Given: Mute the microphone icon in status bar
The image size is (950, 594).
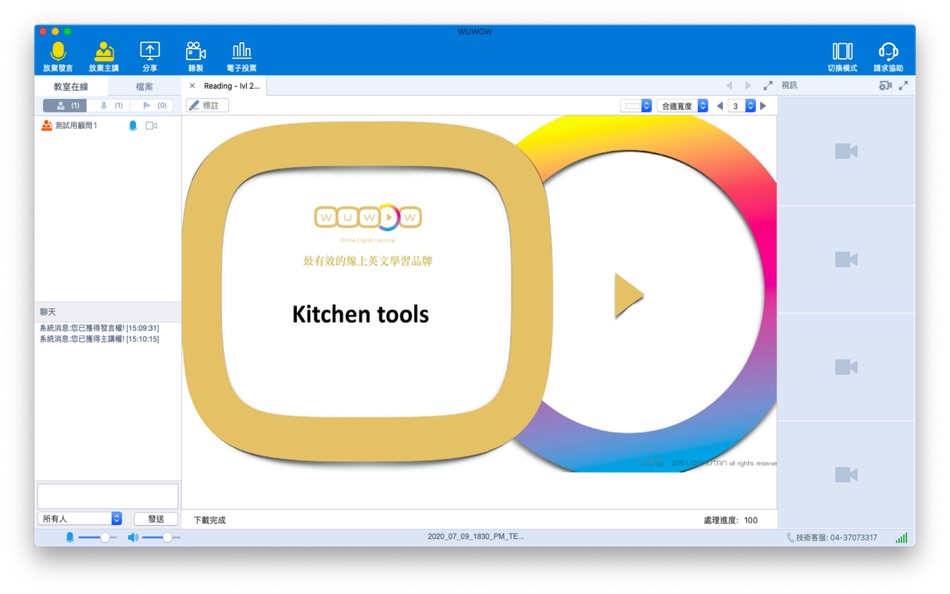Looking at the screenshot, I should pos(70,538).
